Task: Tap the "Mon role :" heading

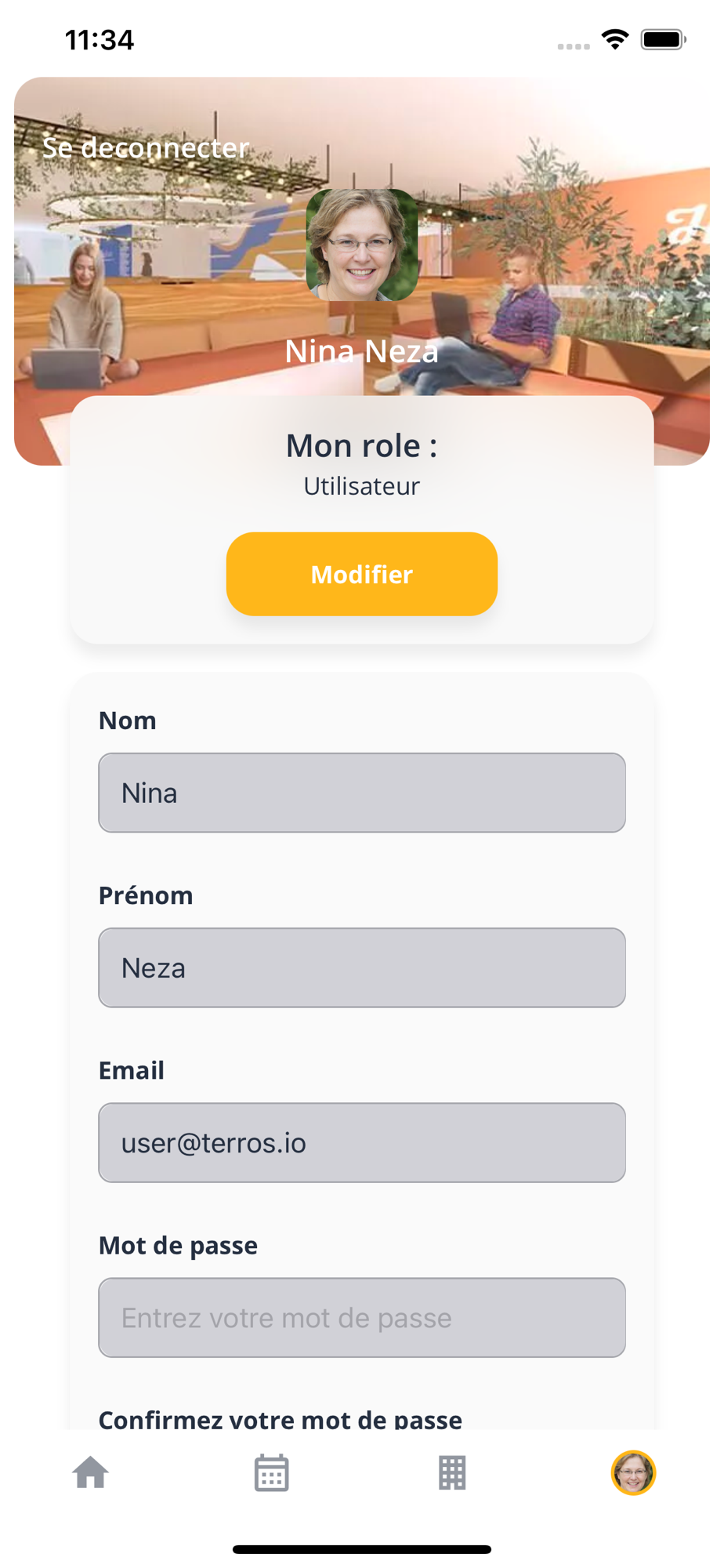Action: click(x=362, y=445)
